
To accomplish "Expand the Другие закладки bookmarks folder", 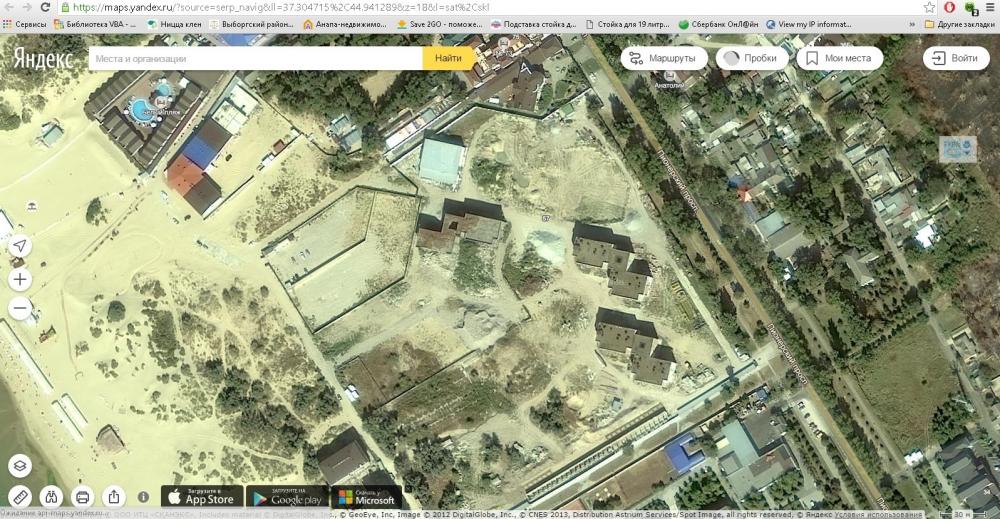I will pos(959,24).
